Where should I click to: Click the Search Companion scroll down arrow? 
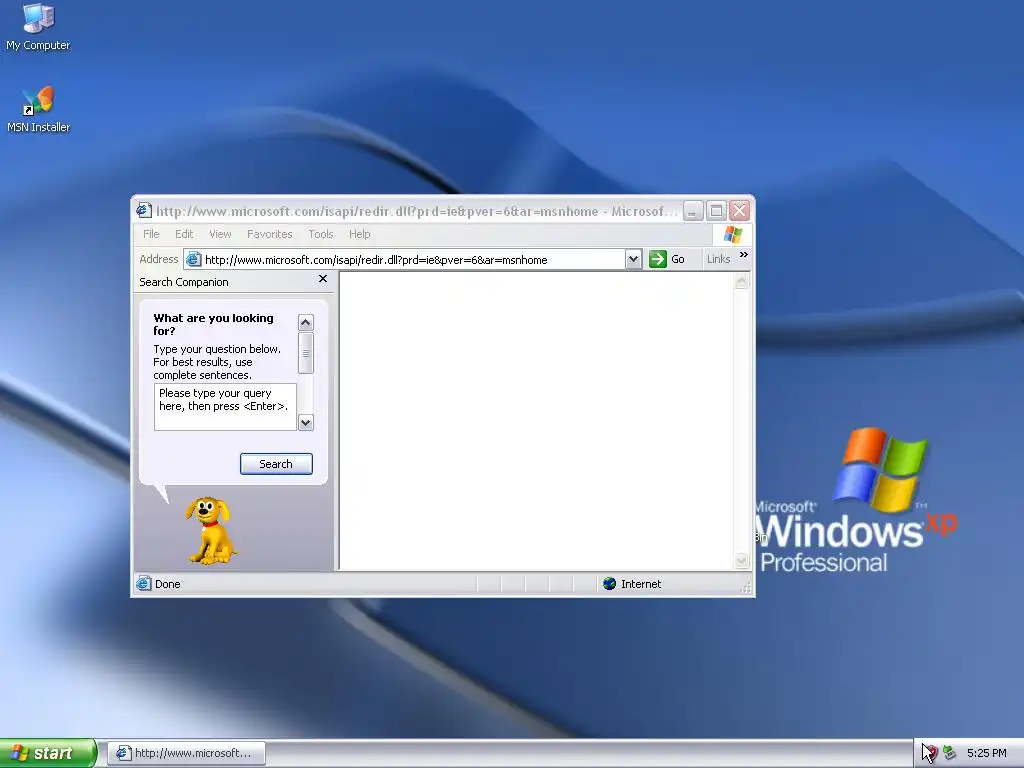click(x=306, y=423)
